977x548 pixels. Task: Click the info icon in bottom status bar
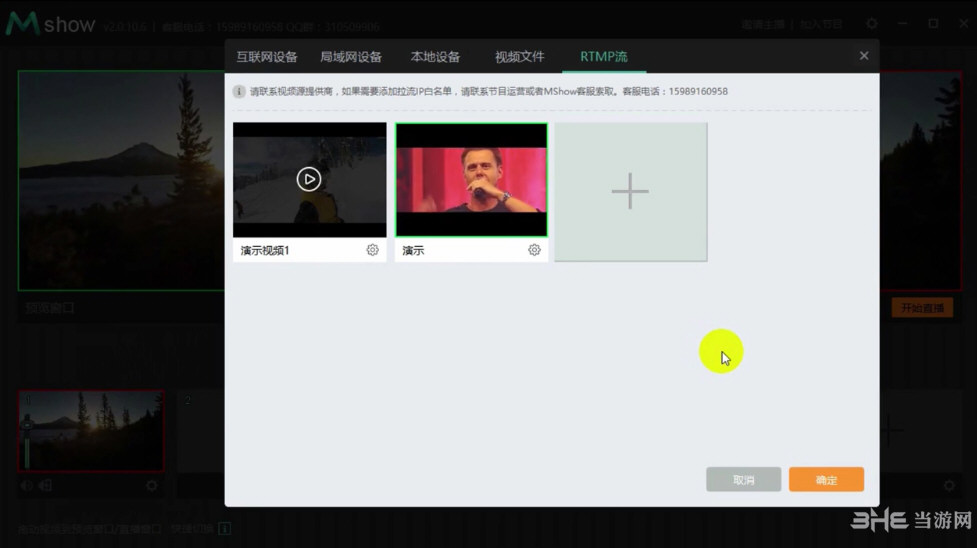(225, 529)
